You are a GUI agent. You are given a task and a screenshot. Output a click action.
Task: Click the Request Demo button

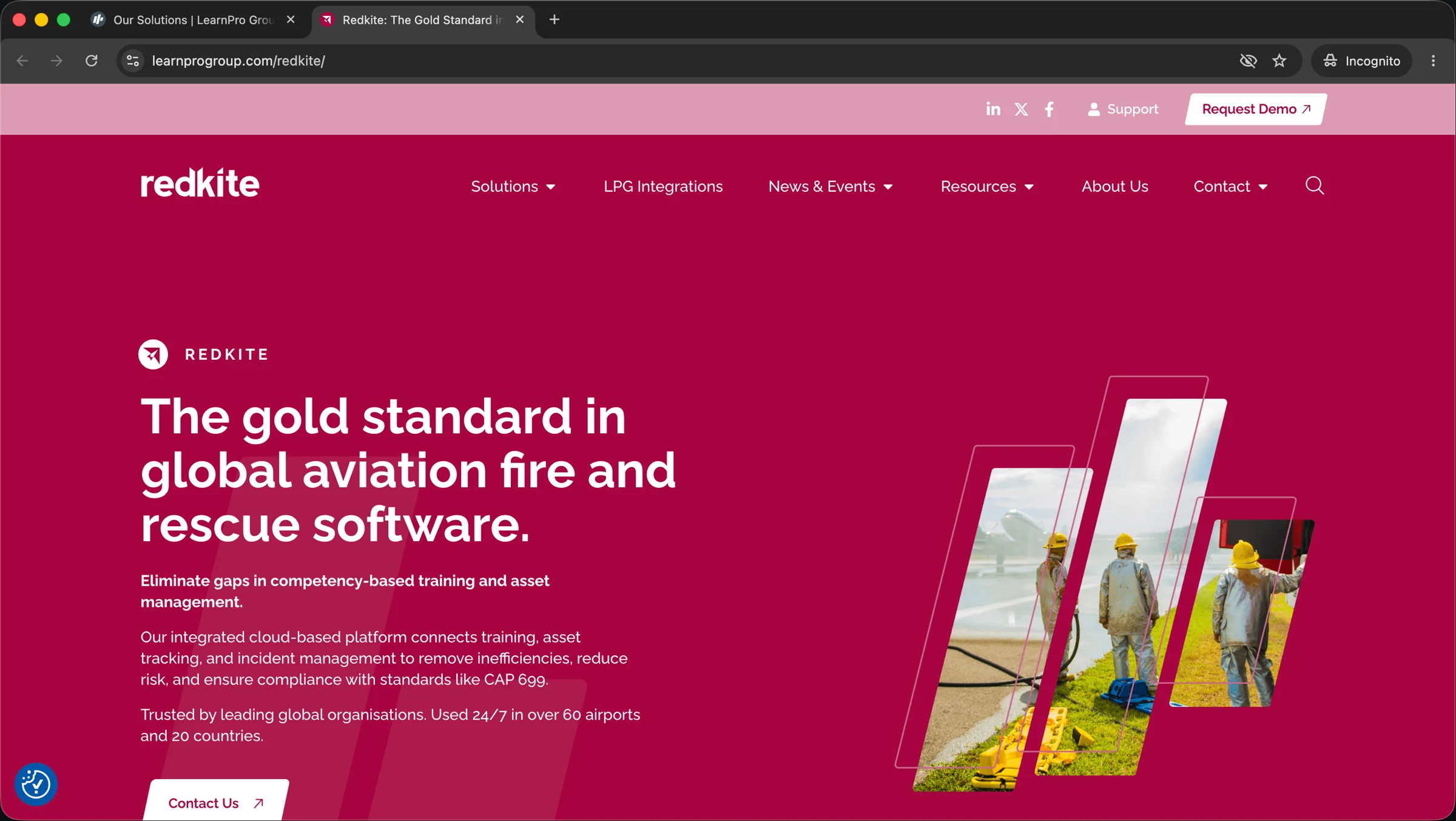[1256, 109]
